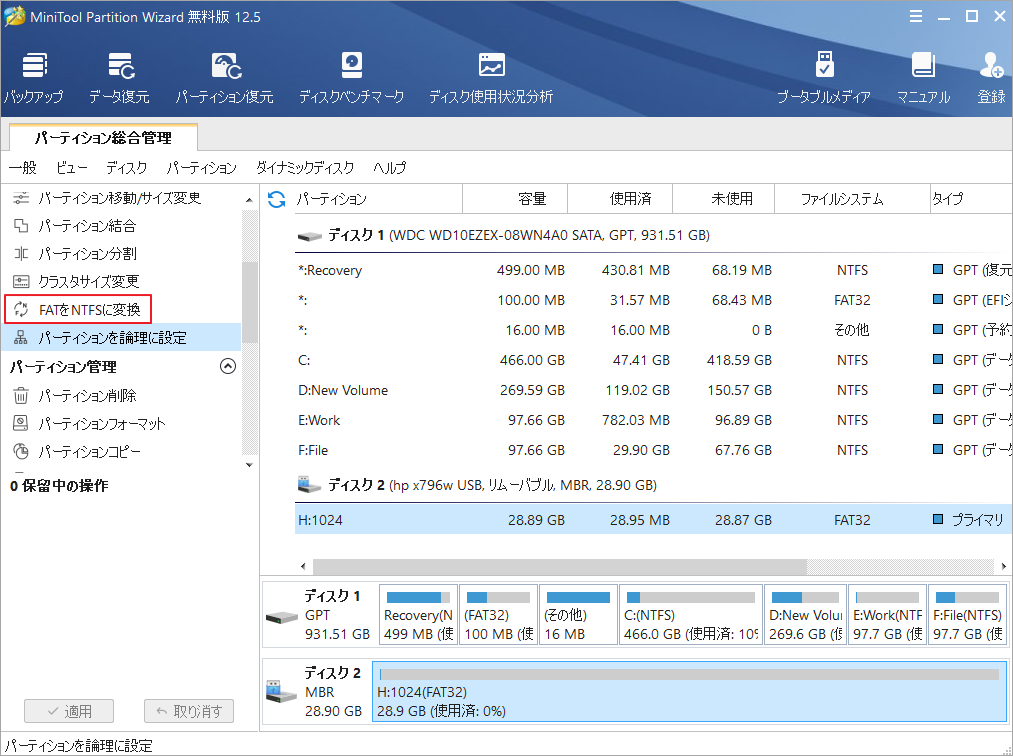
Task: Sort by タイプ column header
Action: click(x=970, y=198)
